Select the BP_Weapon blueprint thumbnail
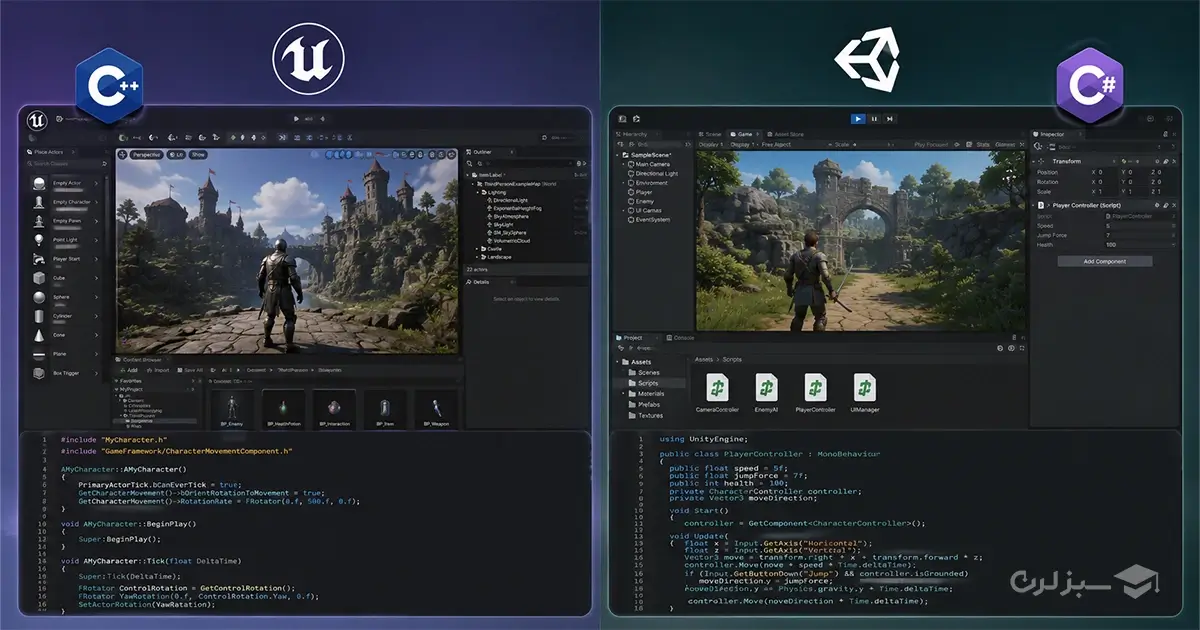 436,410
